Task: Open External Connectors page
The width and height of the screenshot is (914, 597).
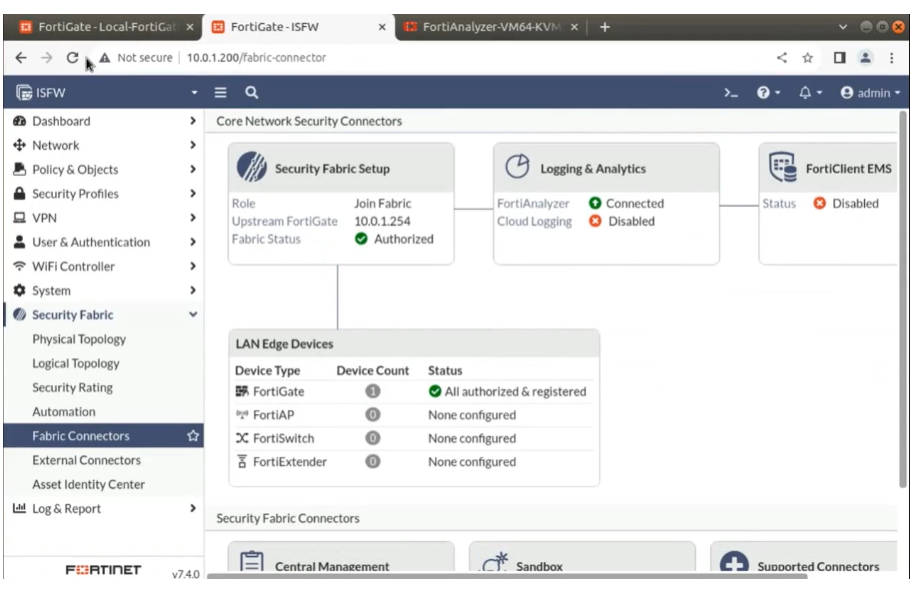Action: [x=86, y=460]
